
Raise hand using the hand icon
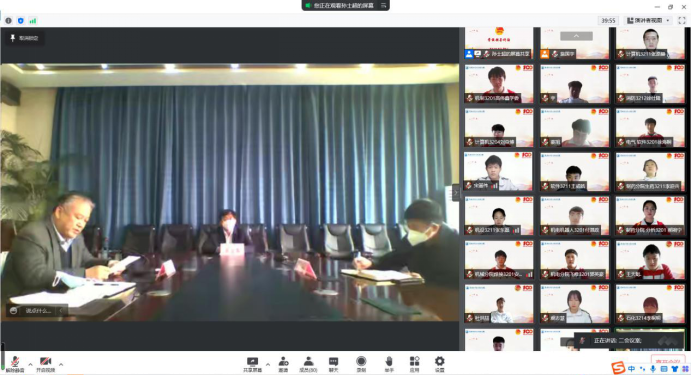pyautogui.click(x=388, y=365)
